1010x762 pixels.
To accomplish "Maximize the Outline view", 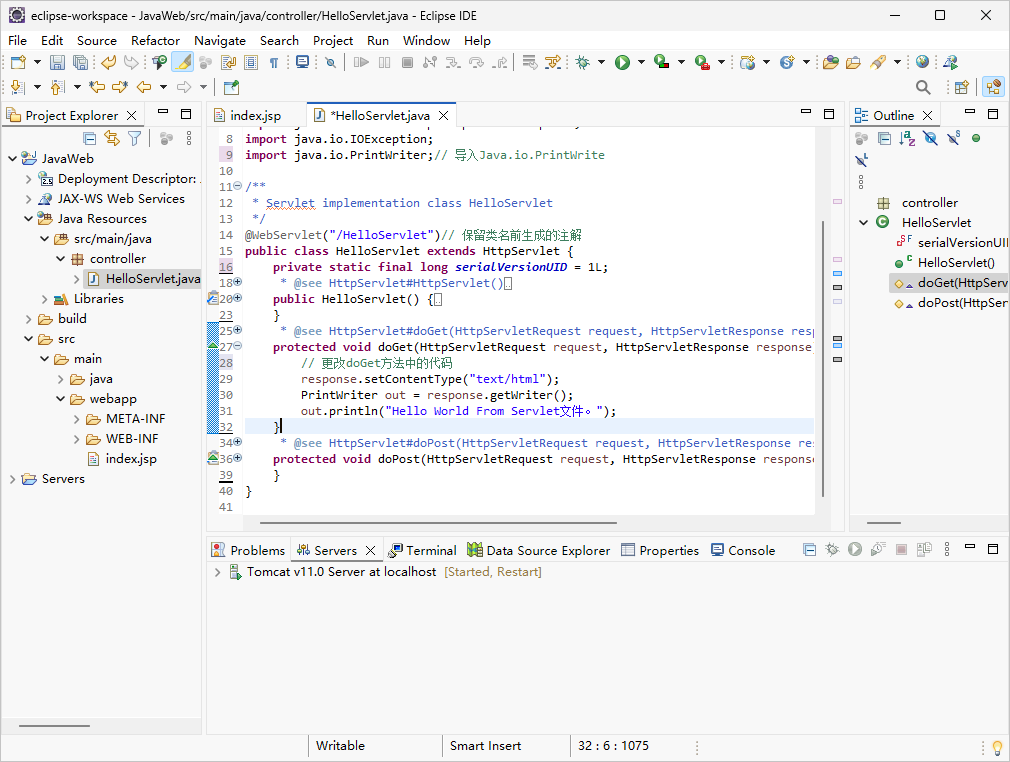I will (993, 114).
